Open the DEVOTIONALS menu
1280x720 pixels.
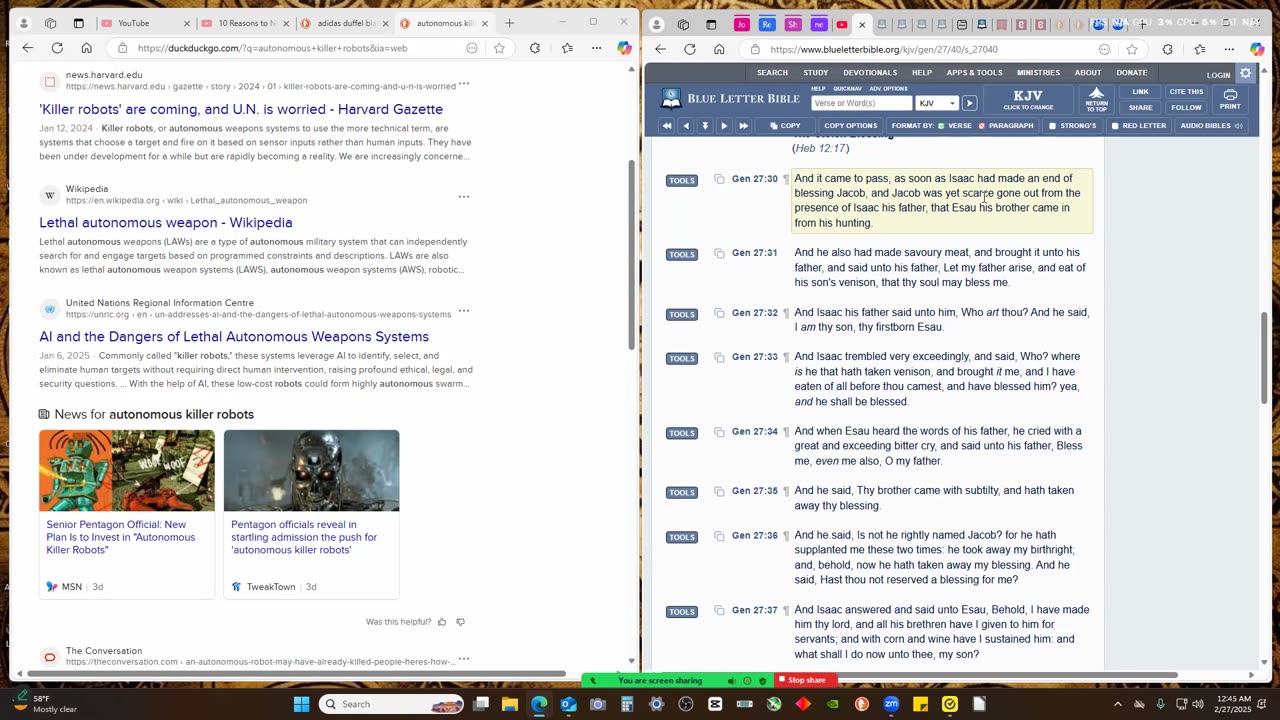point(870,72)
